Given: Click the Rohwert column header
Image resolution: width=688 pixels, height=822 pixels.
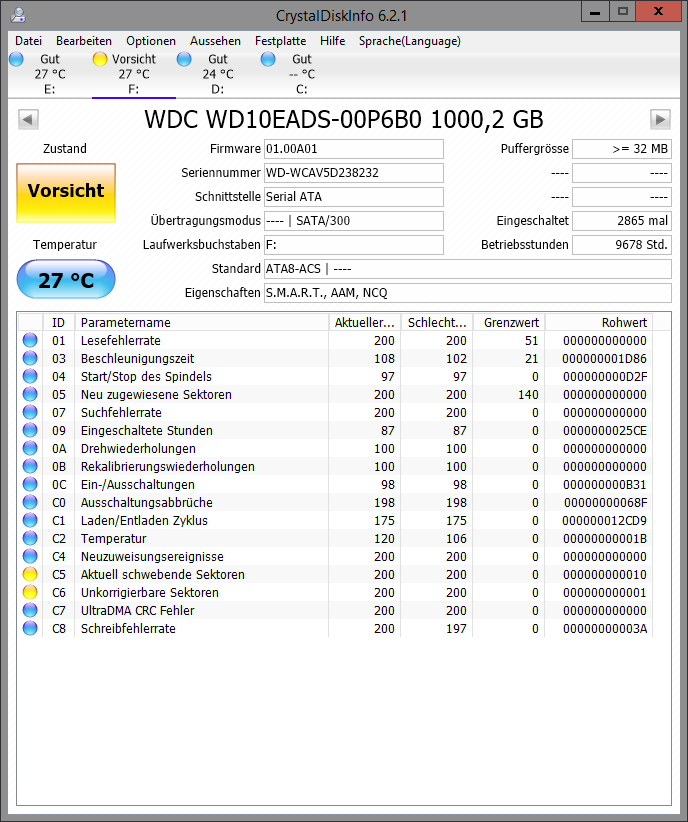Looking at the screenshot, I should tap(599, 322).
